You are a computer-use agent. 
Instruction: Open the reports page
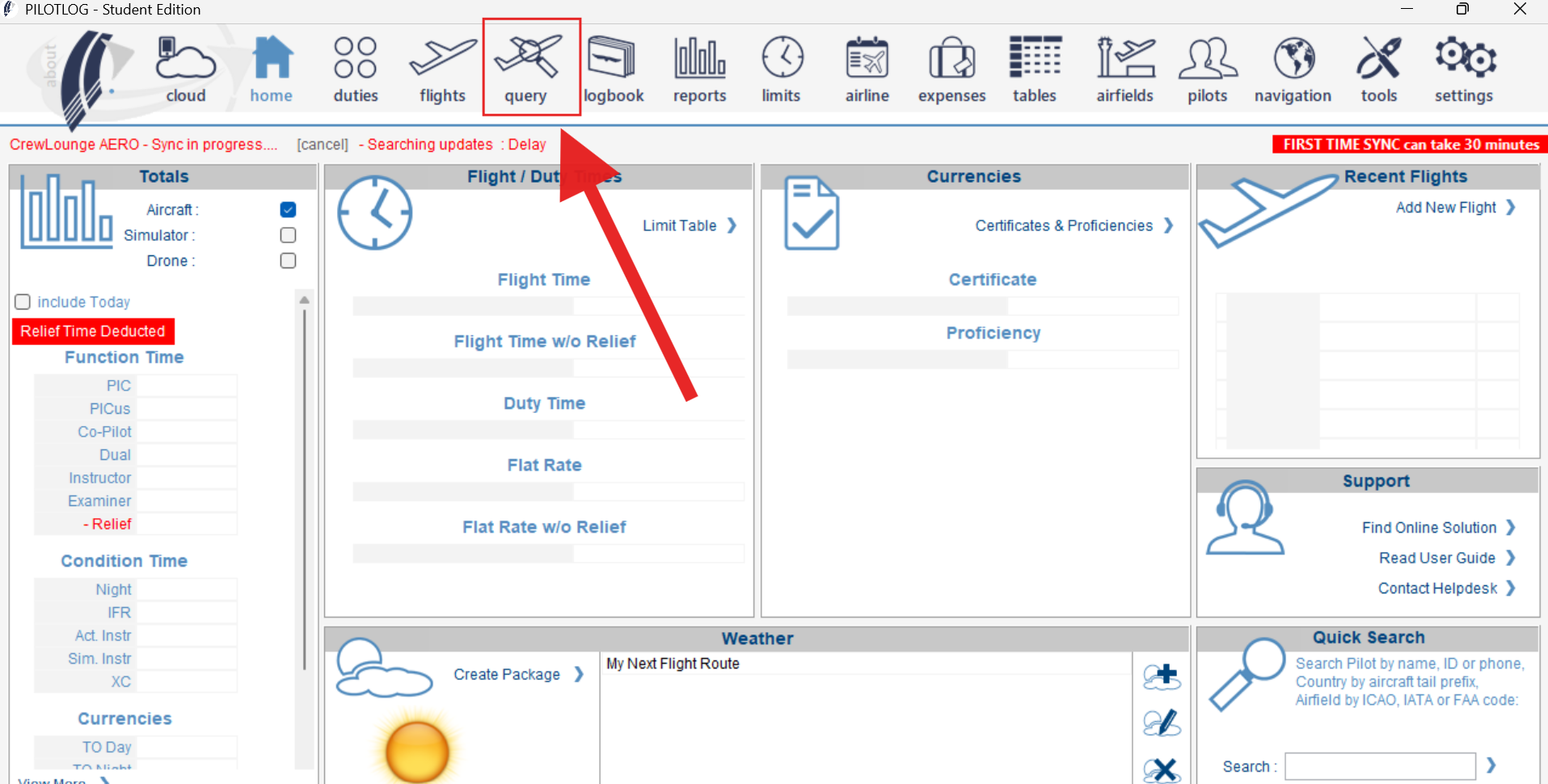coord(700,70)
